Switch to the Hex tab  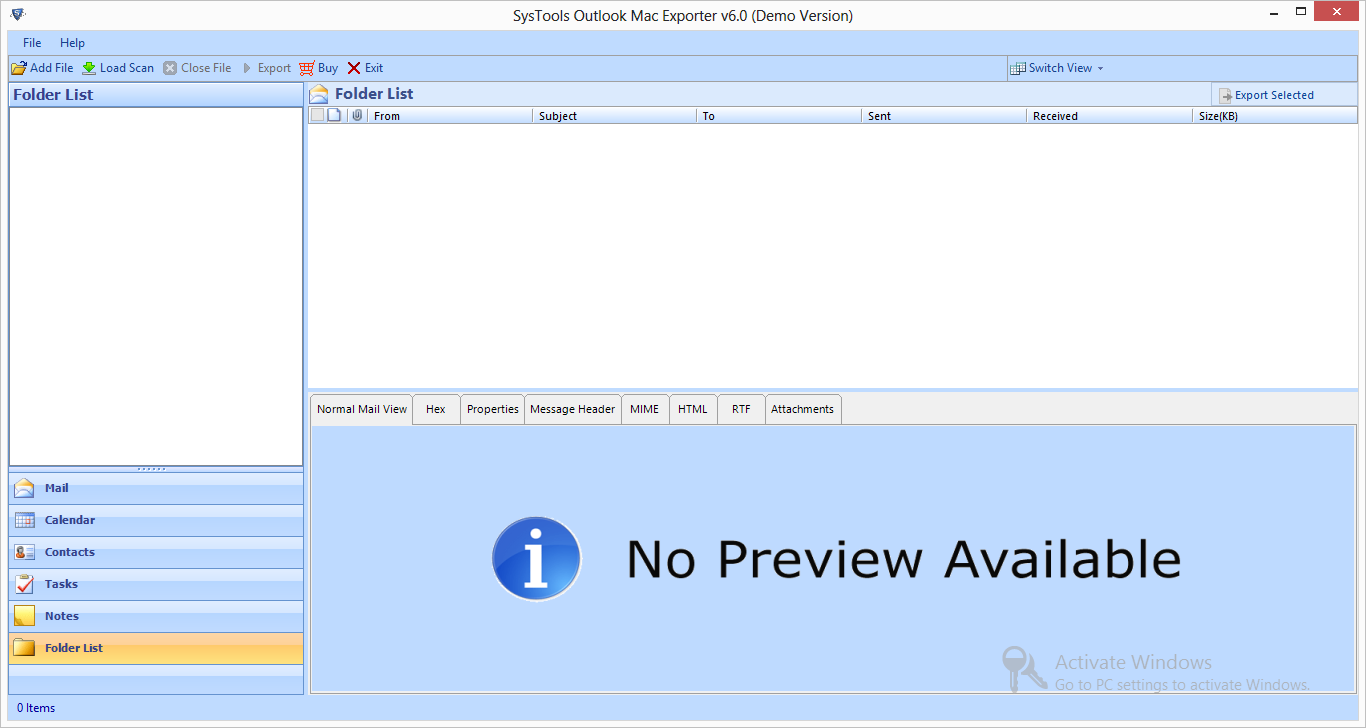(436, 409)
